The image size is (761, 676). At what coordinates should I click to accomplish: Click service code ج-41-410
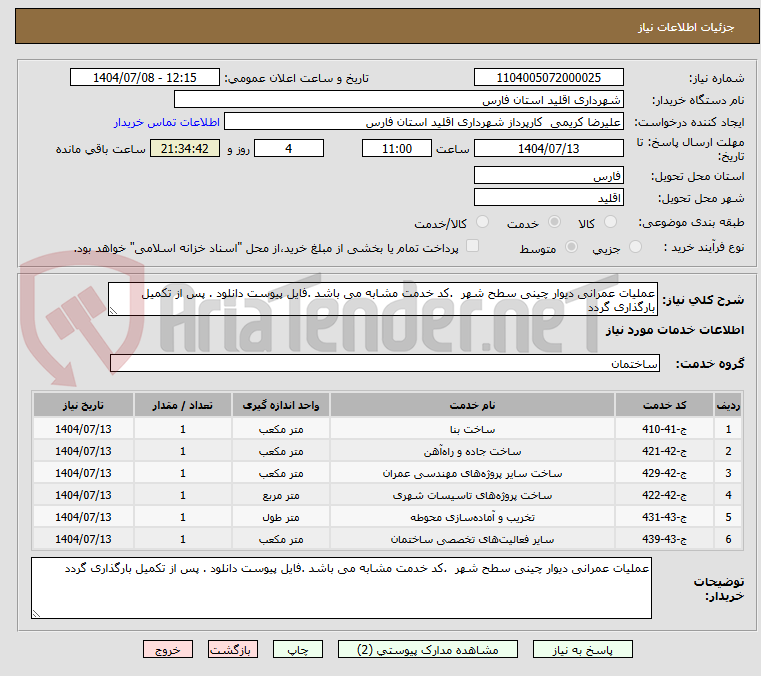click(664, 429)
